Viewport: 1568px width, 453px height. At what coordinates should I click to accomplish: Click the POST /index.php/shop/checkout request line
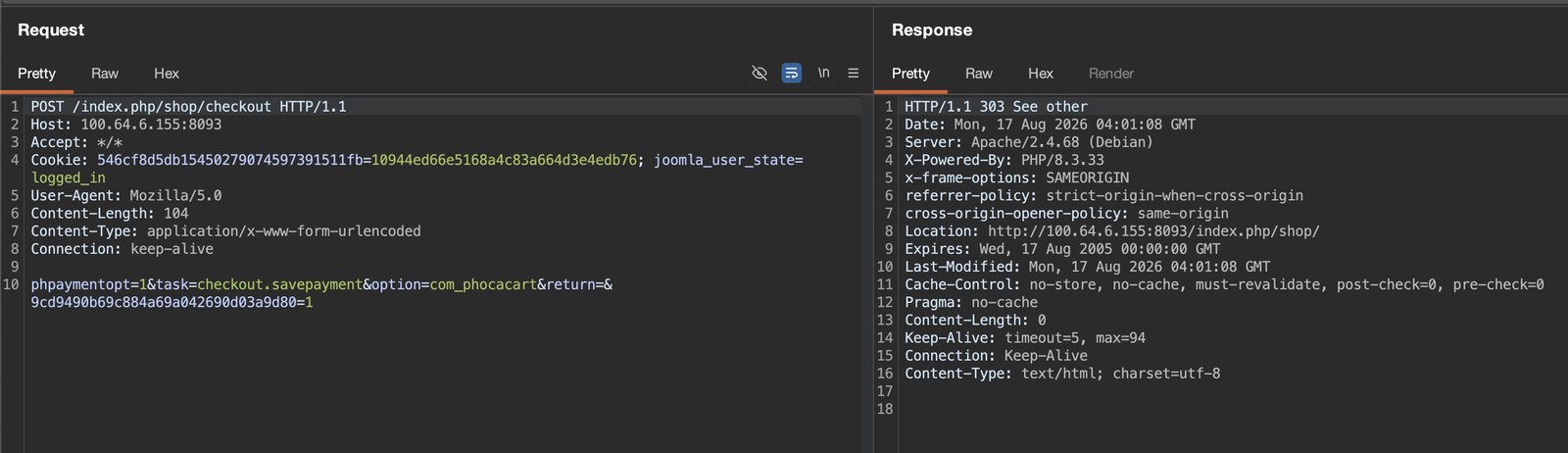188,107
